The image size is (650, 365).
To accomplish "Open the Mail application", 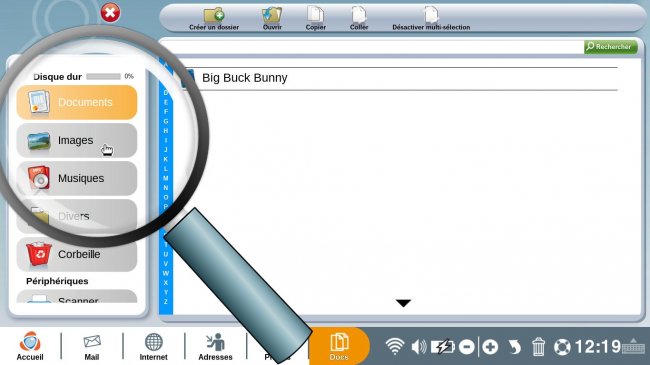I will click(x=92, y=347).
